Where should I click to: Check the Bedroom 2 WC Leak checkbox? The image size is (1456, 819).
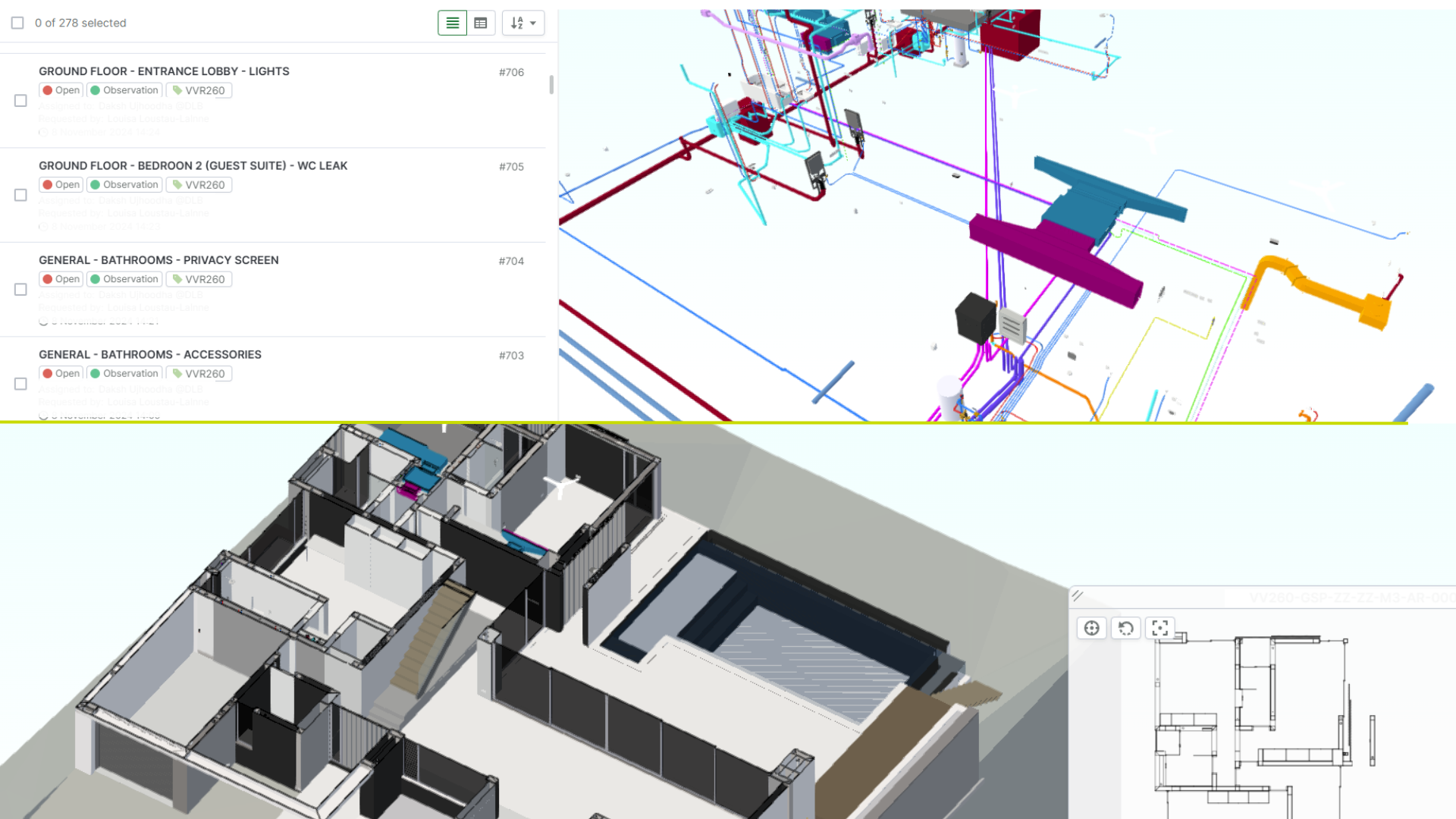click(20, 196)
